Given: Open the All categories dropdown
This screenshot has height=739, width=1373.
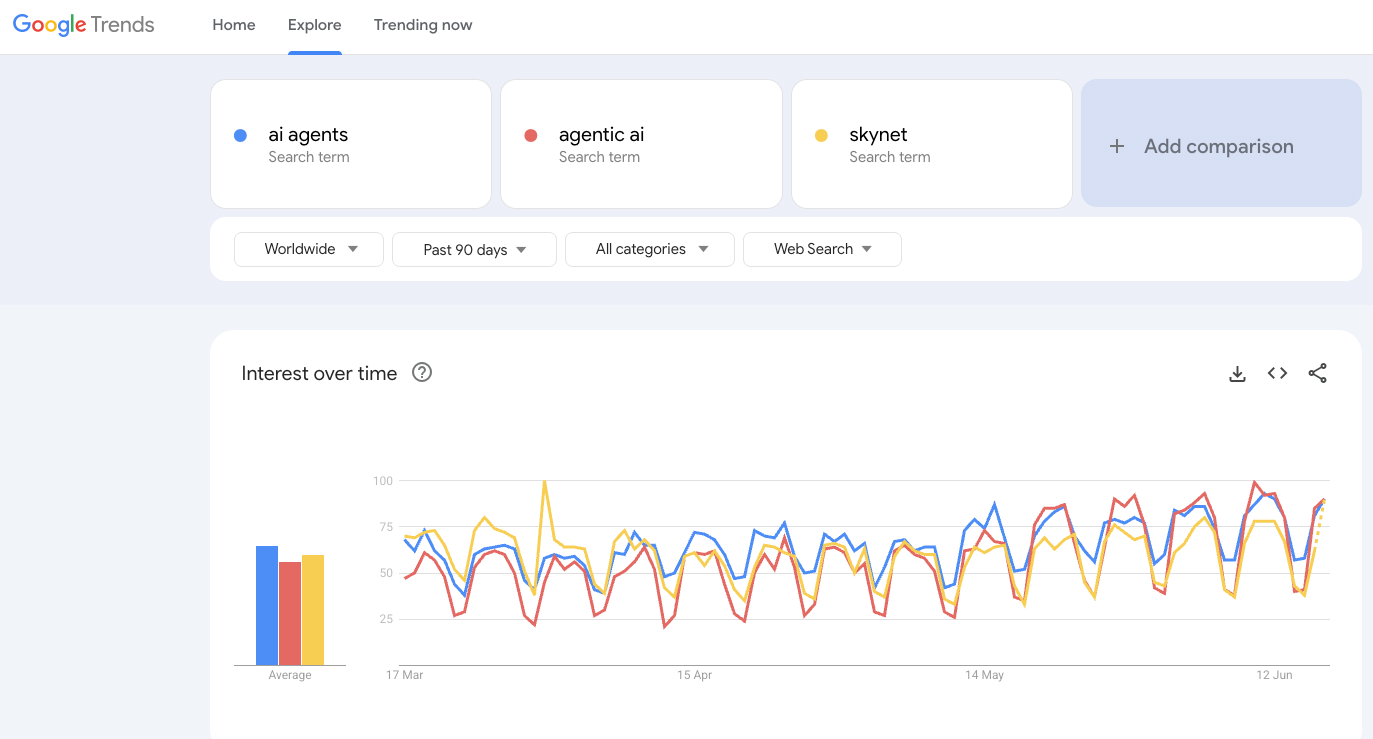Looking at the screenshot, I should coord(650,249).
